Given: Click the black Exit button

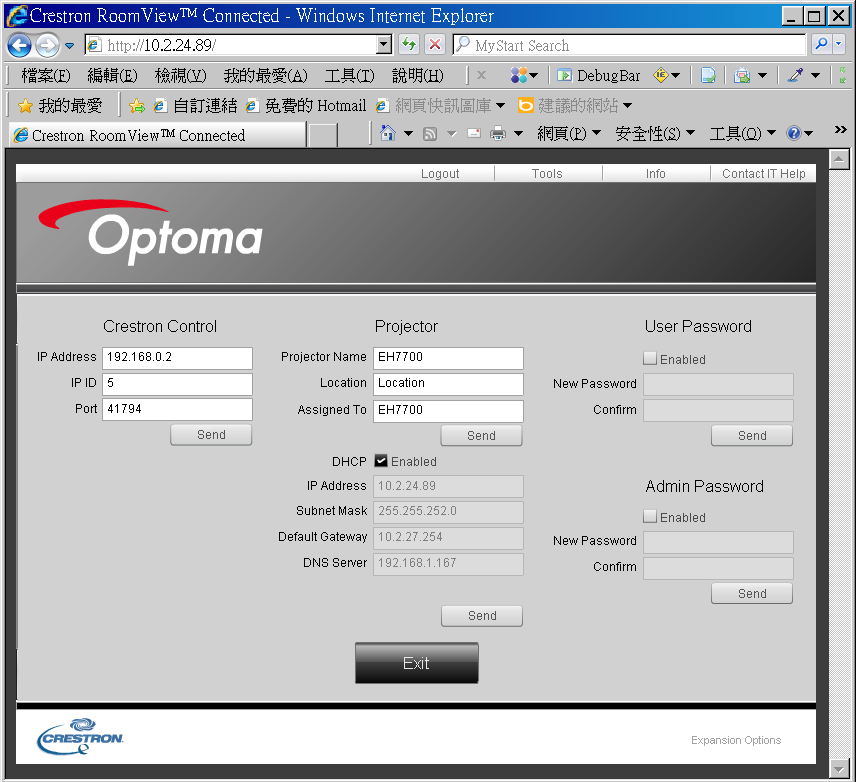Looking at the screenshot, I should 417,663.
